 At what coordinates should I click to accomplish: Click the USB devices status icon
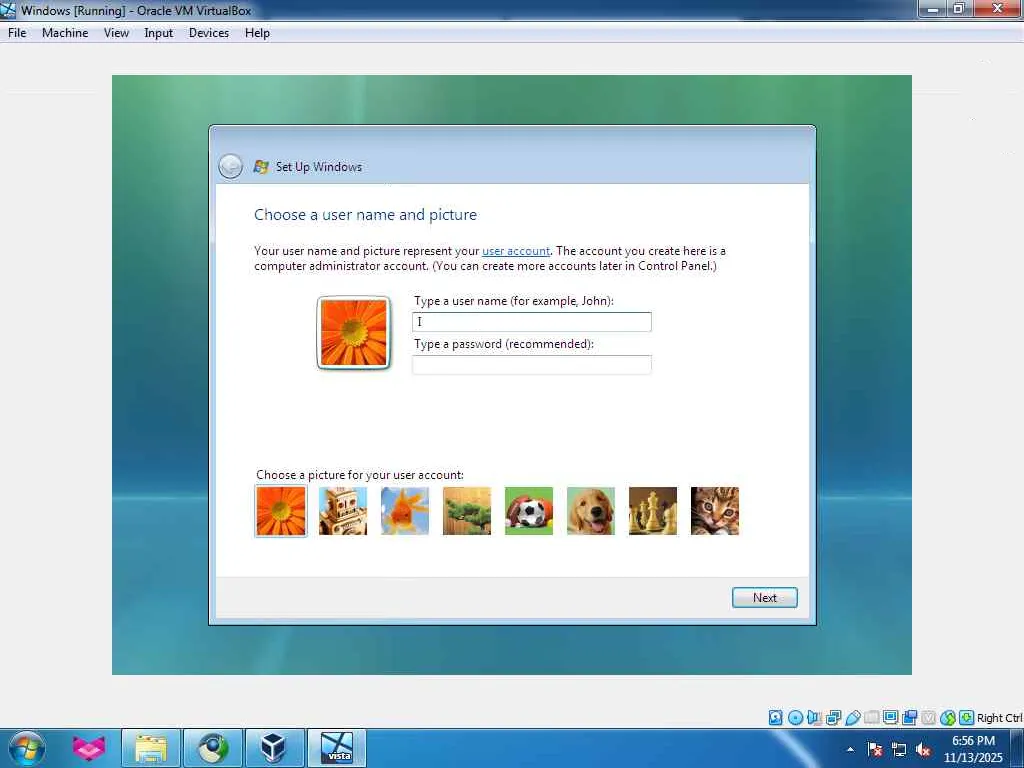pos(852,718)
